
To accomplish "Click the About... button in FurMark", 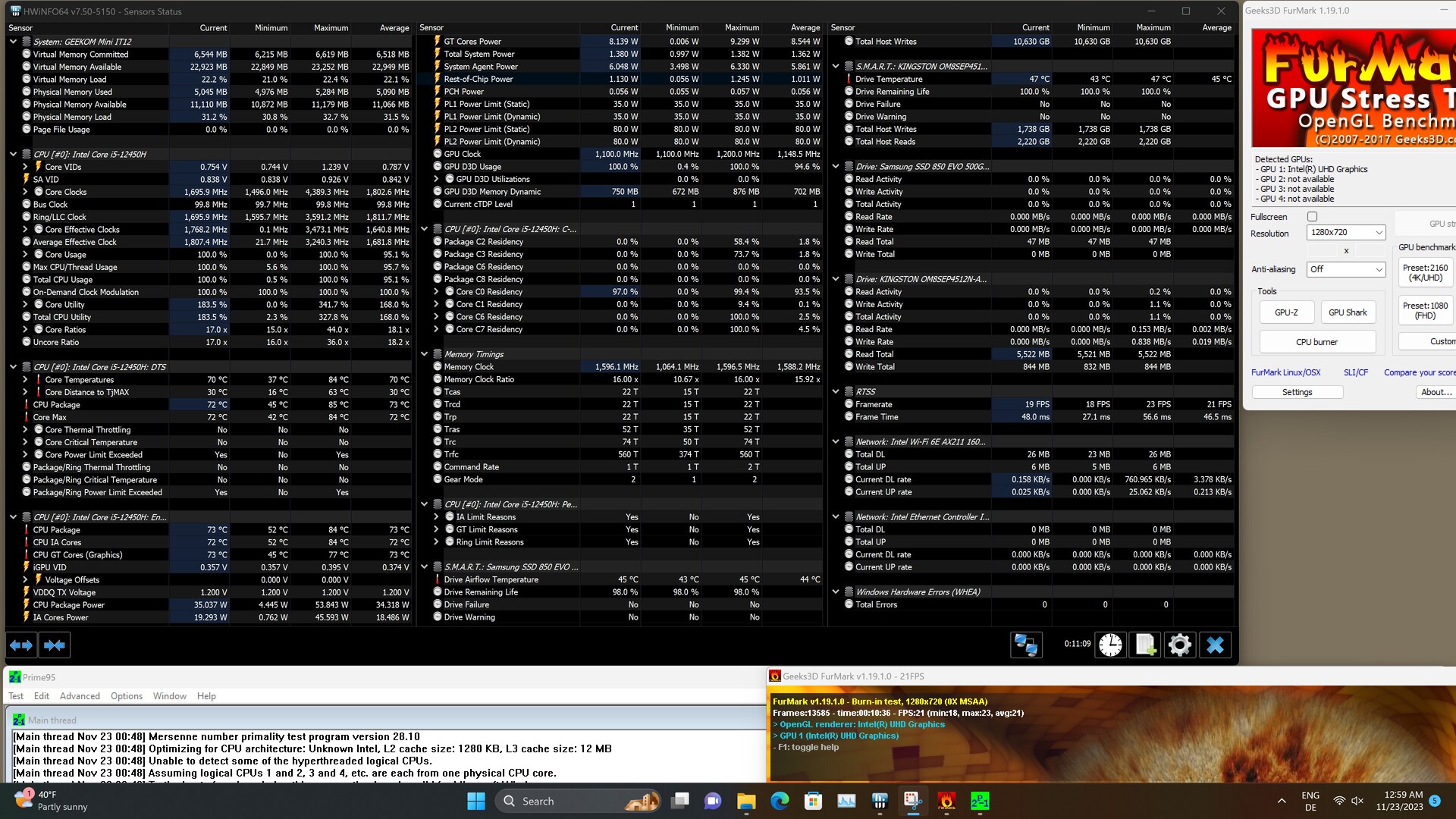I will tap(1436, 392).
